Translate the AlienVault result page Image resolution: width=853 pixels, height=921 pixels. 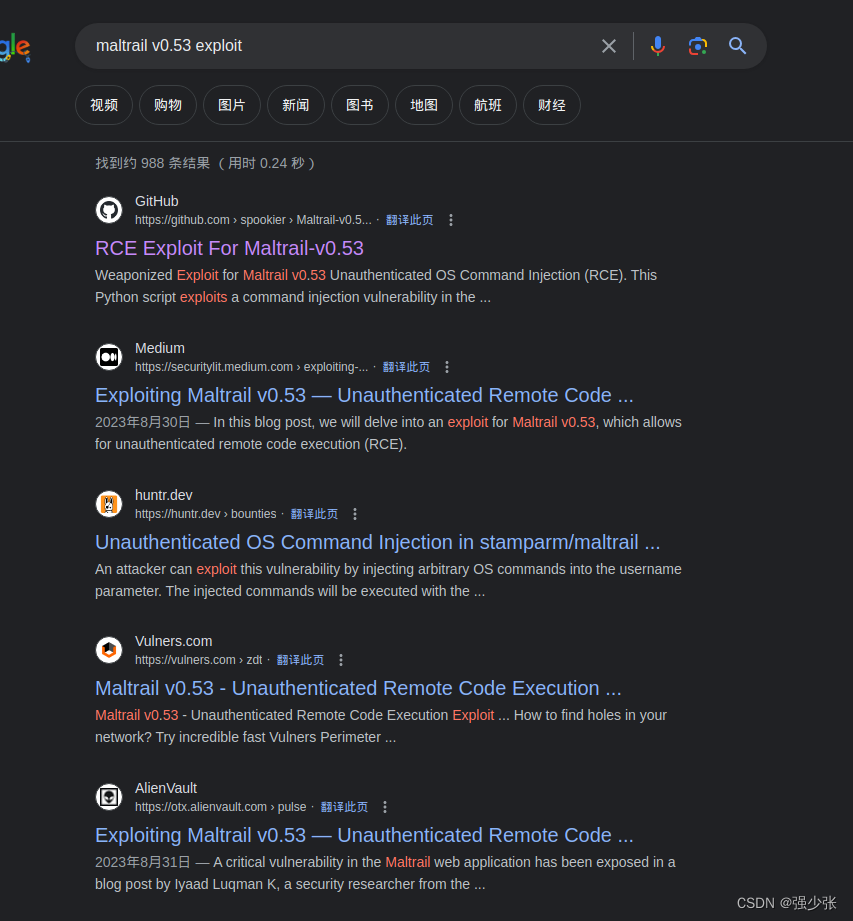click(344, 807)
